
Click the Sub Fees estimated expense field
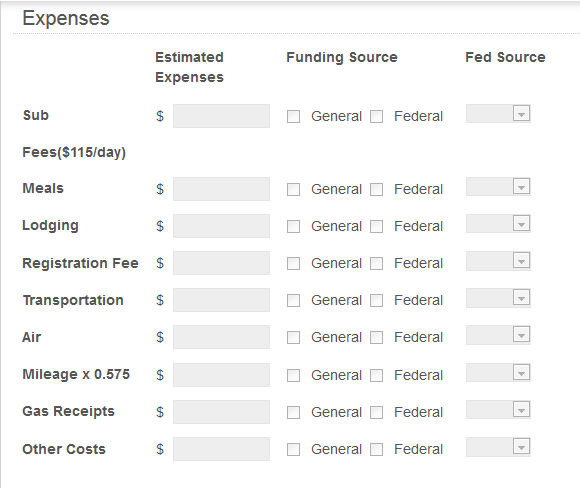(x=221, y=116)
